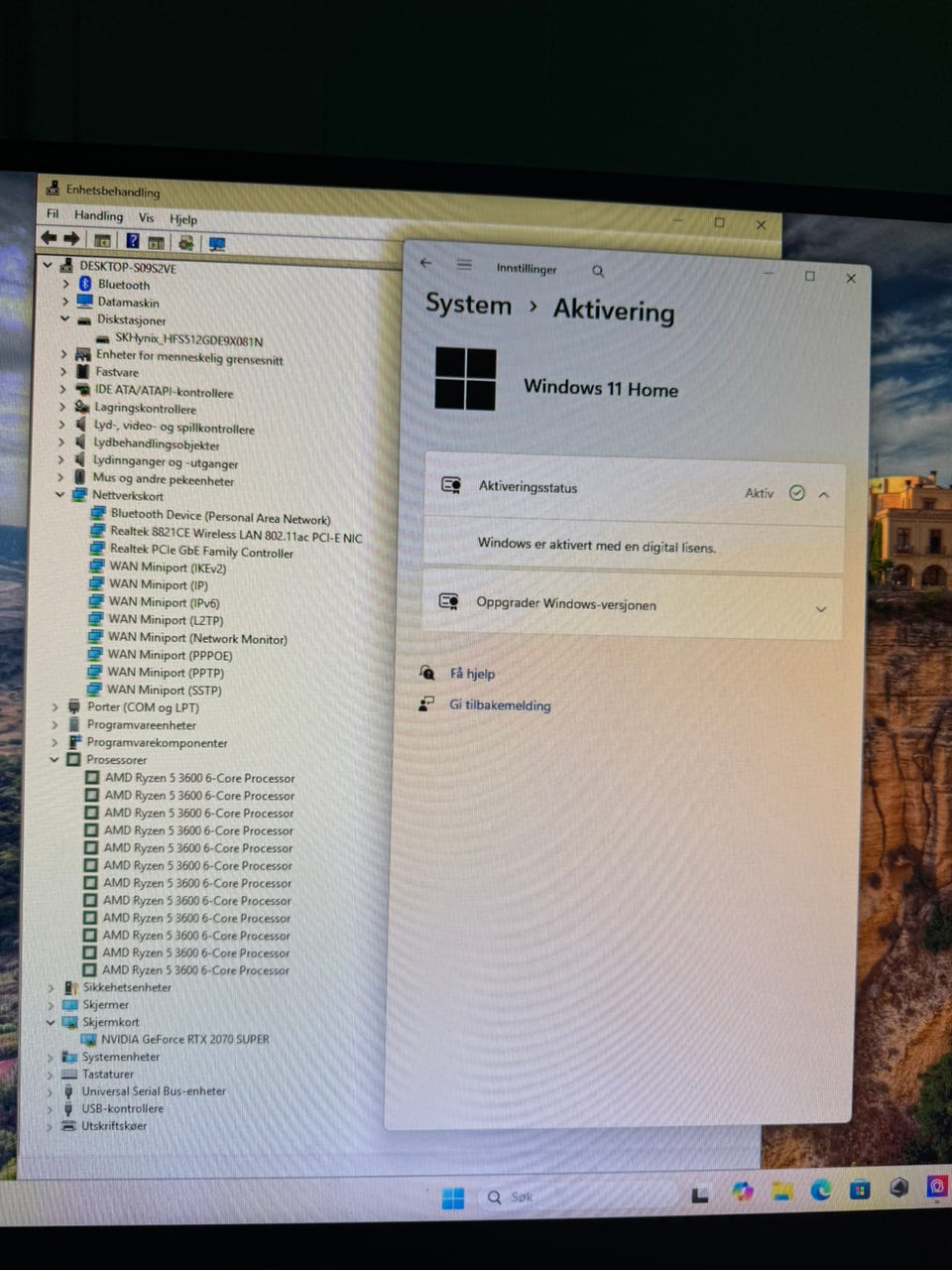
Task: Open the Handling menu
Action: click(x=99, y=215)
